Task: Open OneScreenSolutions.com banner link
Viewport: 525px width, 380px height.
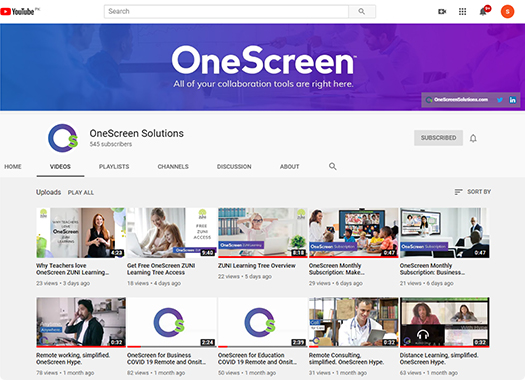Action: click(x=457, y=100)
